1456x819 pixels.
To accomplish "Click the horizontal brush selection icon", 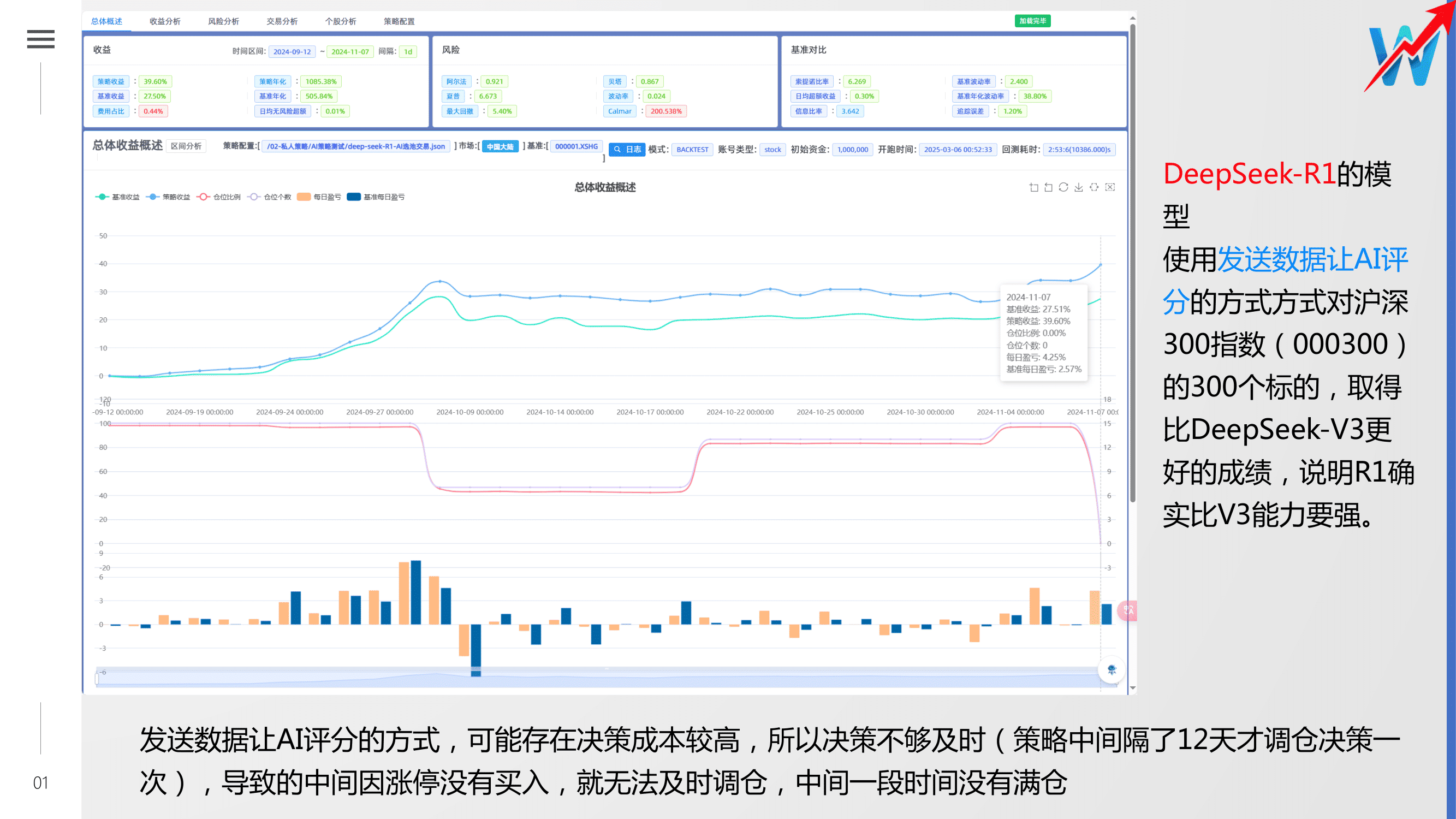I will click(x=1094, y=187).
